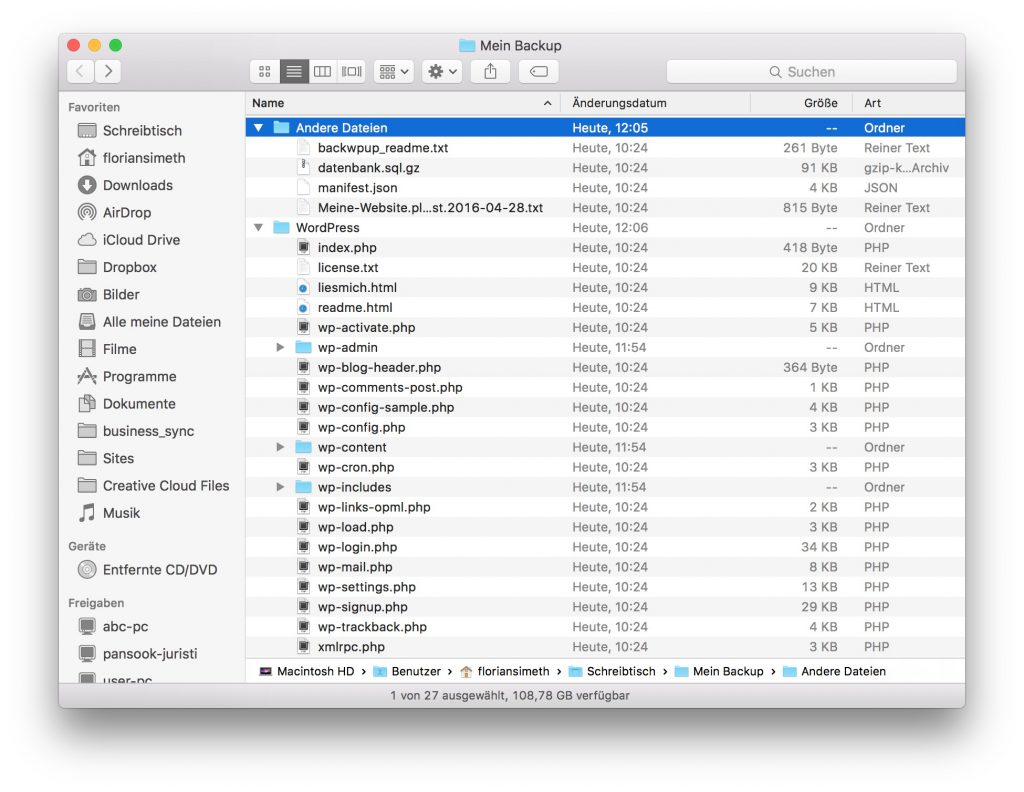Switch to icon view mode
1024x792 pixels.
[x=264, y=71]
